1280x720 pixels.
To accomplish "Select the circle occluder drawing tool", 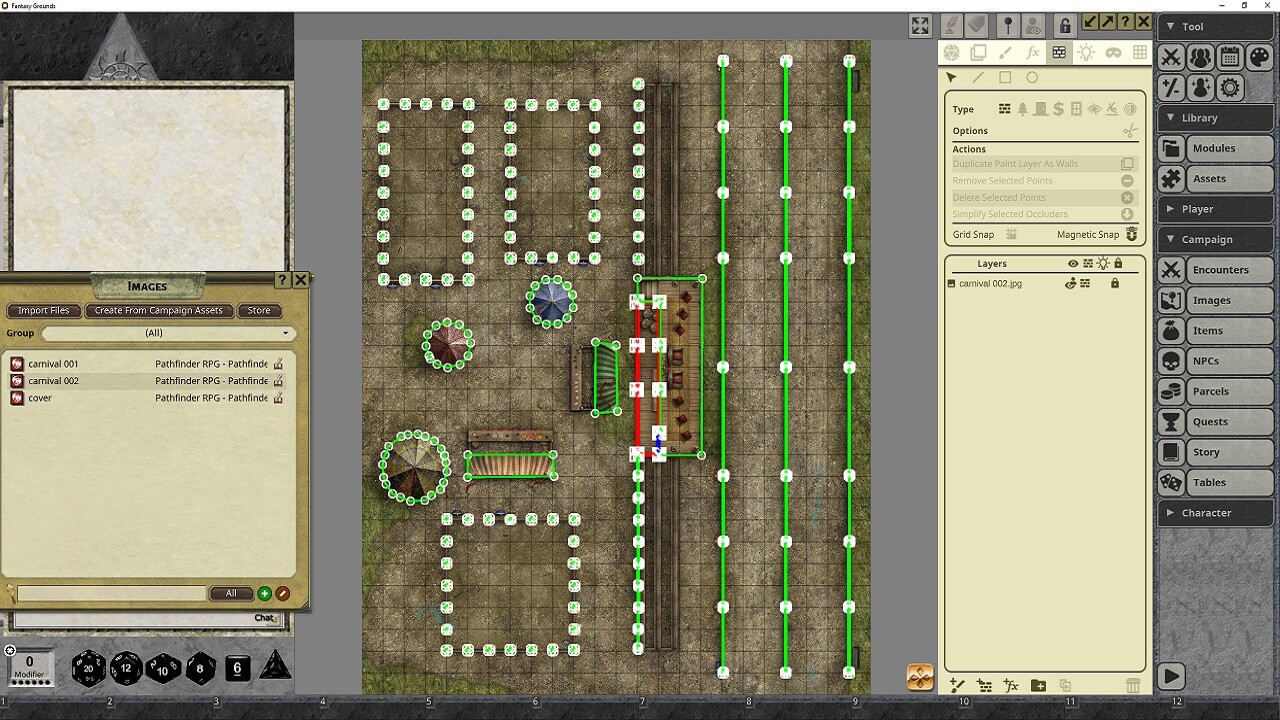I will pos(1032,77).
